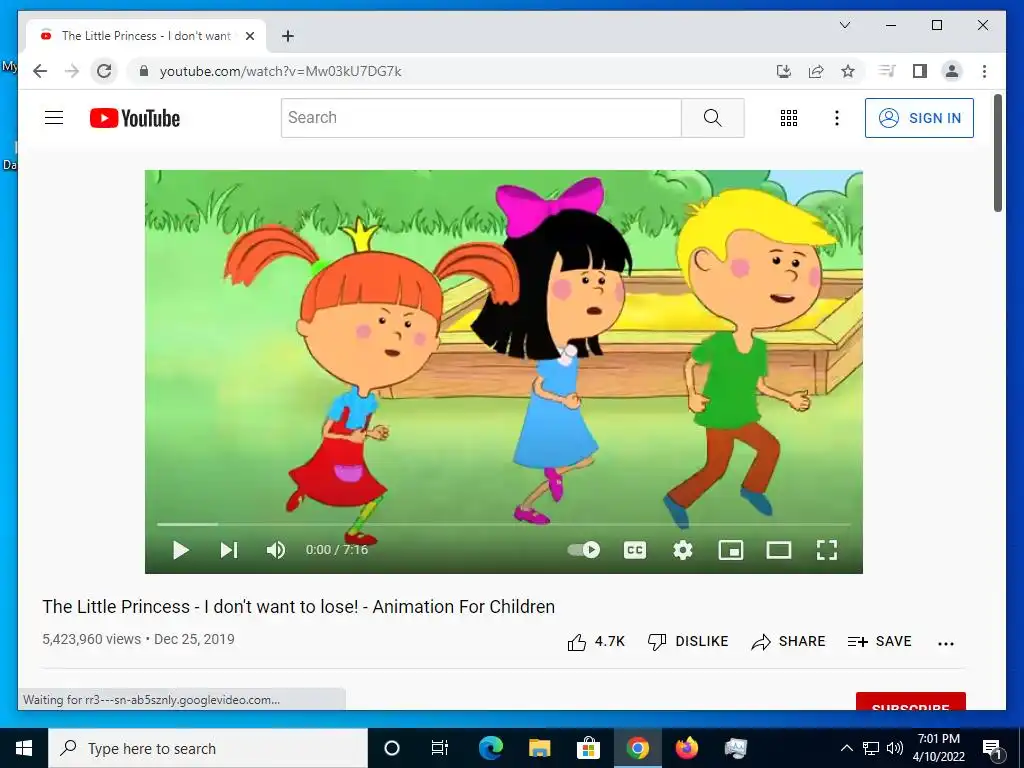1024x768 pixels.
Task: Reload the page
Action: pos(104,71)
